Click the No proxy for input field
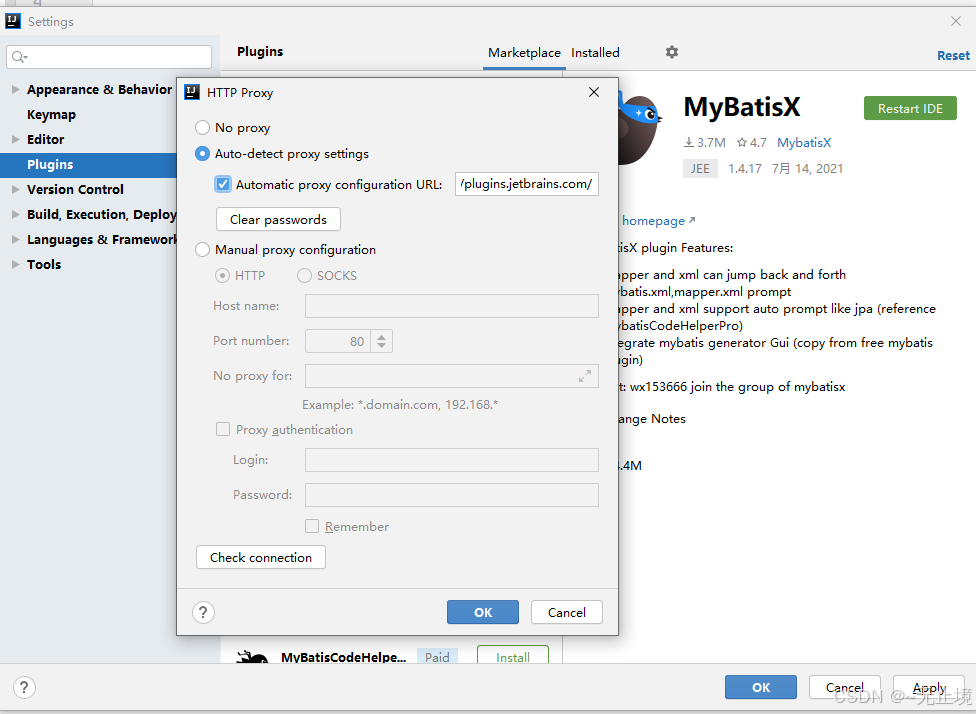Screen dimensions: 976x714 [452, 376]
